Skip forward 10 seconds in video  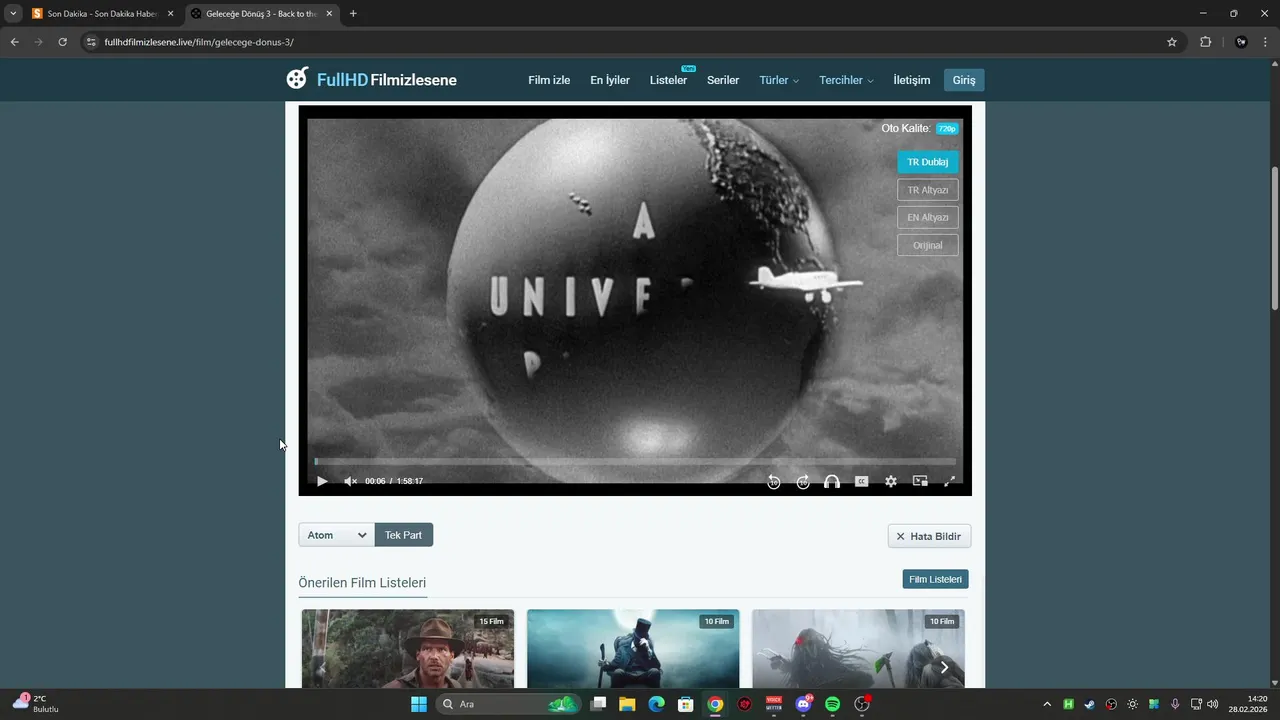(x=803, y=481)
